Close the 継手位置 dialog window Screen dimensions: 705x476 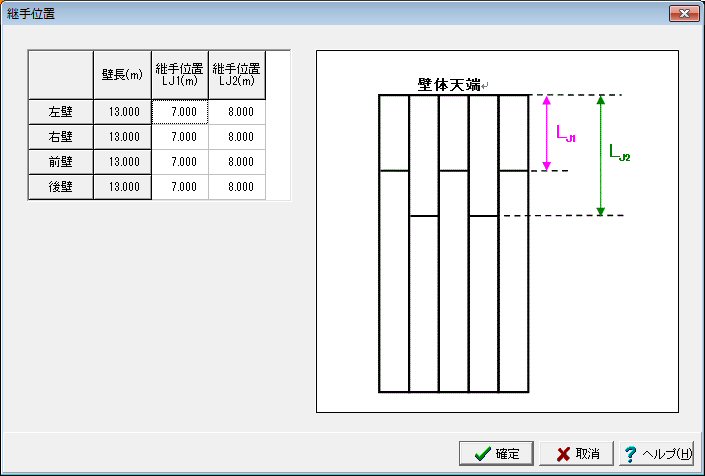click(684, 13)
